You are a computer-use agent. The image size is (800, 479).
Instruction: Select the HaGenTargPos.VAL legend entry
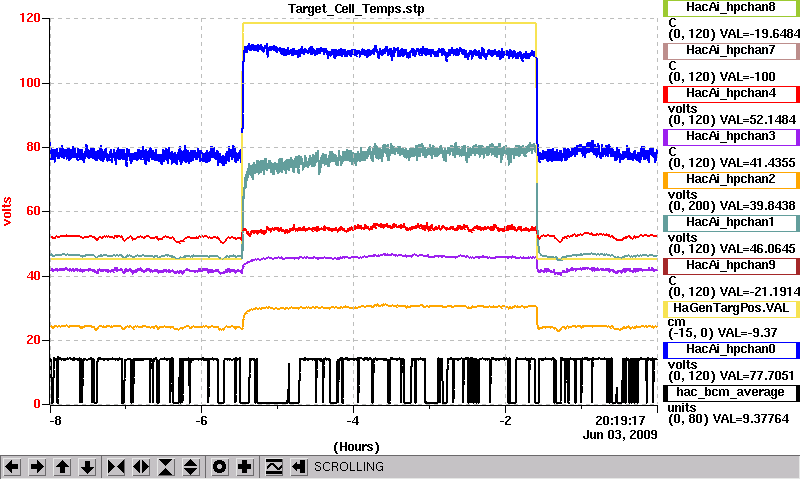tap(731, 309)
